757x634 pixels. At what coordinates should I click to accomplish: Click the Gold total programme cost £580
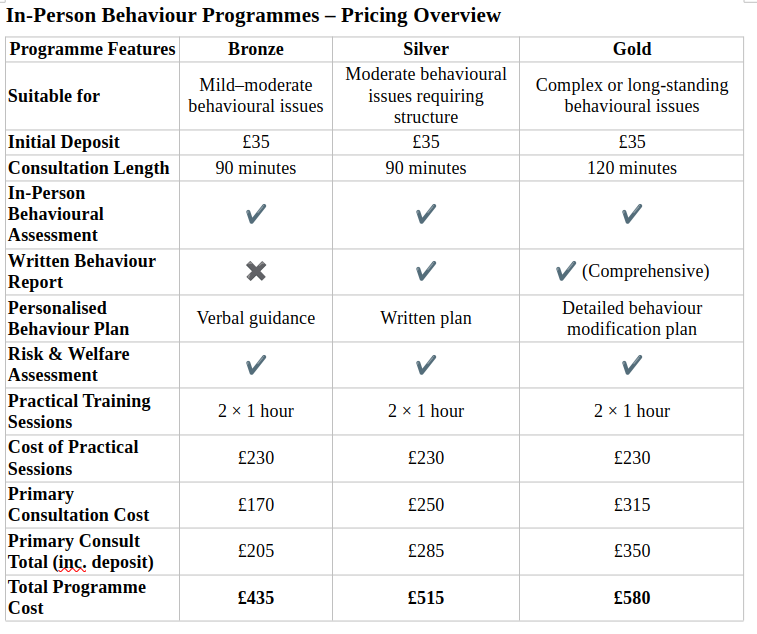click(x=631, y=598)
